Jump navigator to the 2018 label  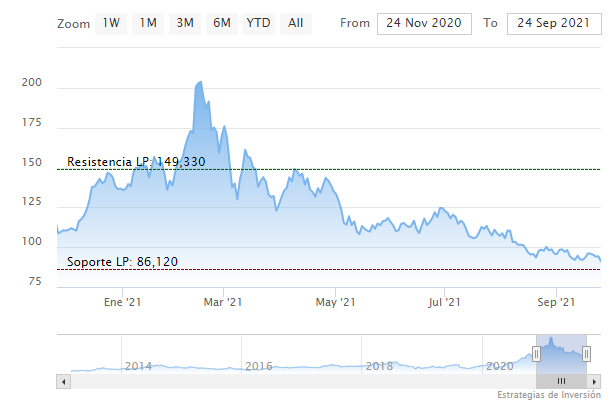379,366
